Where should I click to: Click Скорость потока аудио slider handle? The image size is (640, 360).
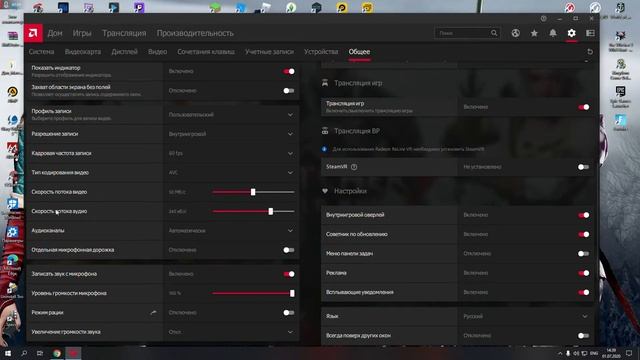tap(271, 211)
